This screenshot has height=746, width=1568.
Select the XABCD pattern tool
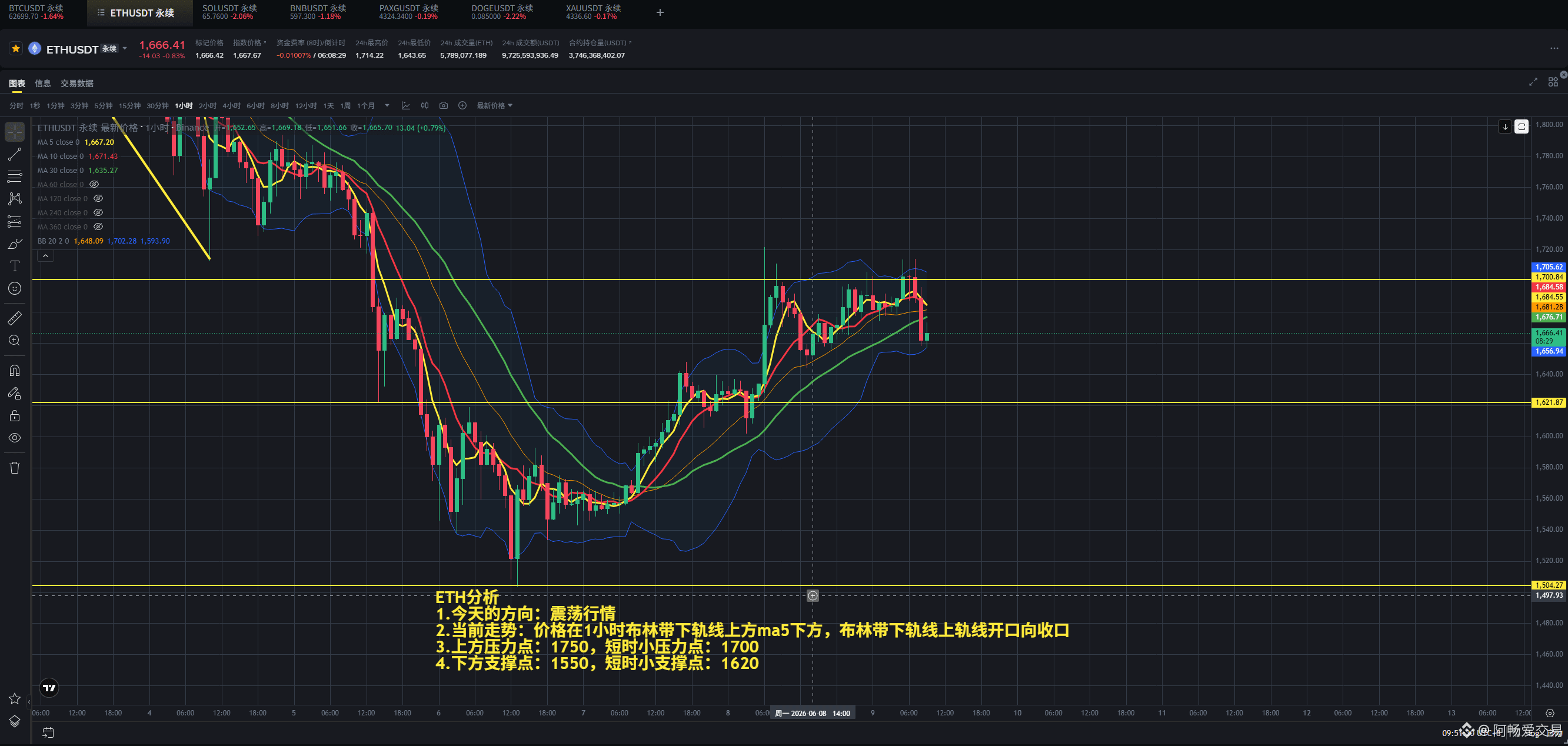coord(15,198)
